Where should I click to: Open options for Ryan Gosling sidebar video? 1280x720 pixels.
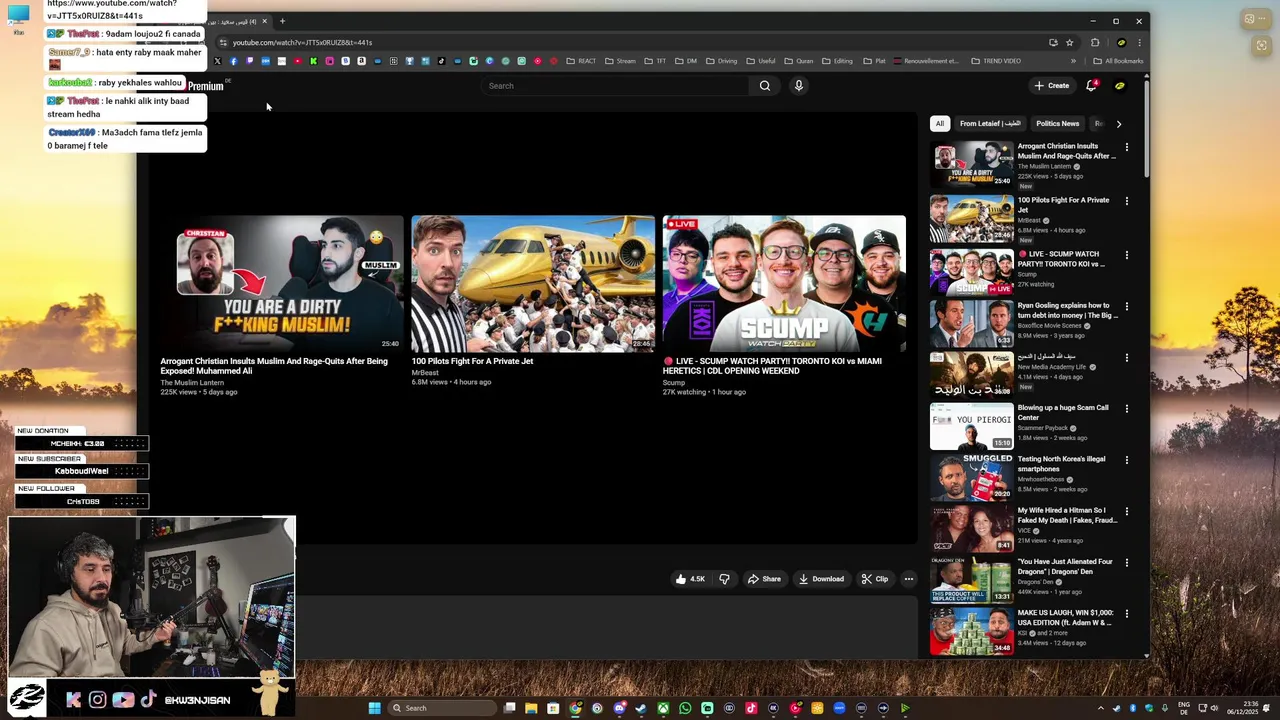1126,306
